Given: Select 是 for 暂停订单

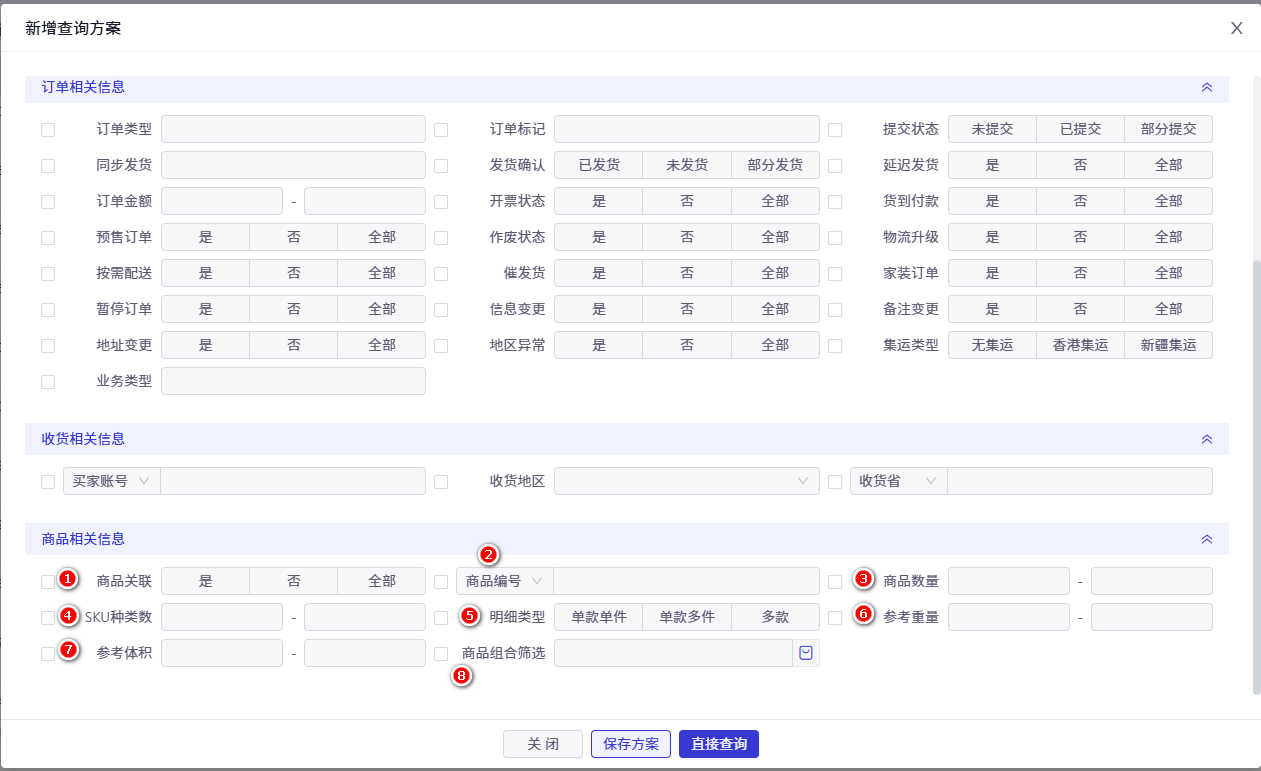Looking at the screenshot, I should tap(205, 309).
